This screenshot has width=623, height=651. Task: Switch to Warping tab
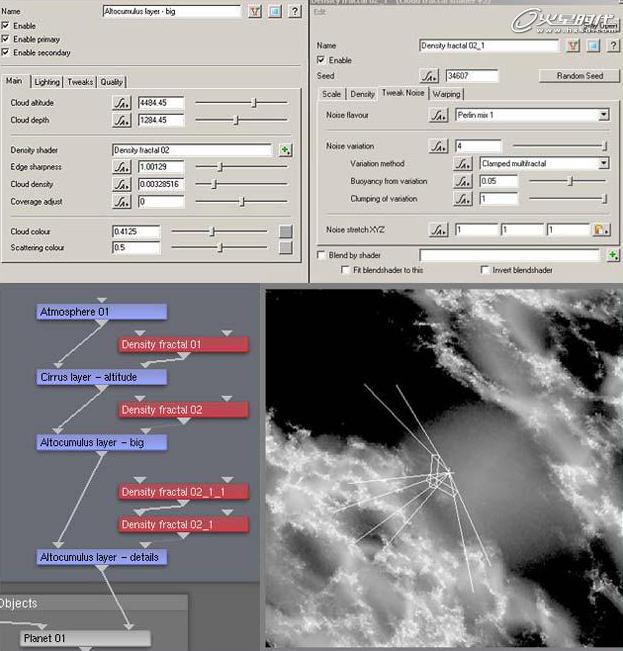[447, 94]
